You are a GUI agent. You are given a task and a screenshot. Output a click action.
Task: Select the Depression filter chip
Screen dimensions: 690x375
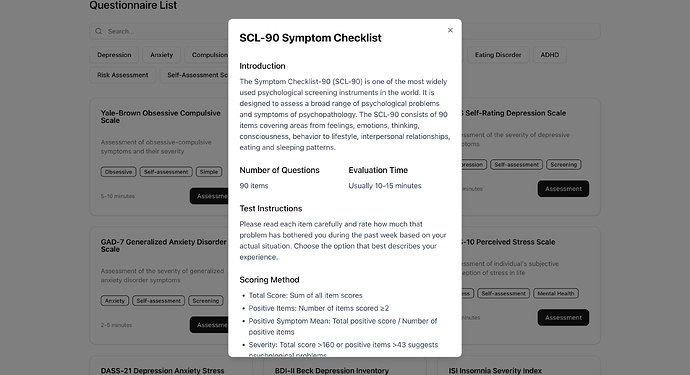coord(114,55)
